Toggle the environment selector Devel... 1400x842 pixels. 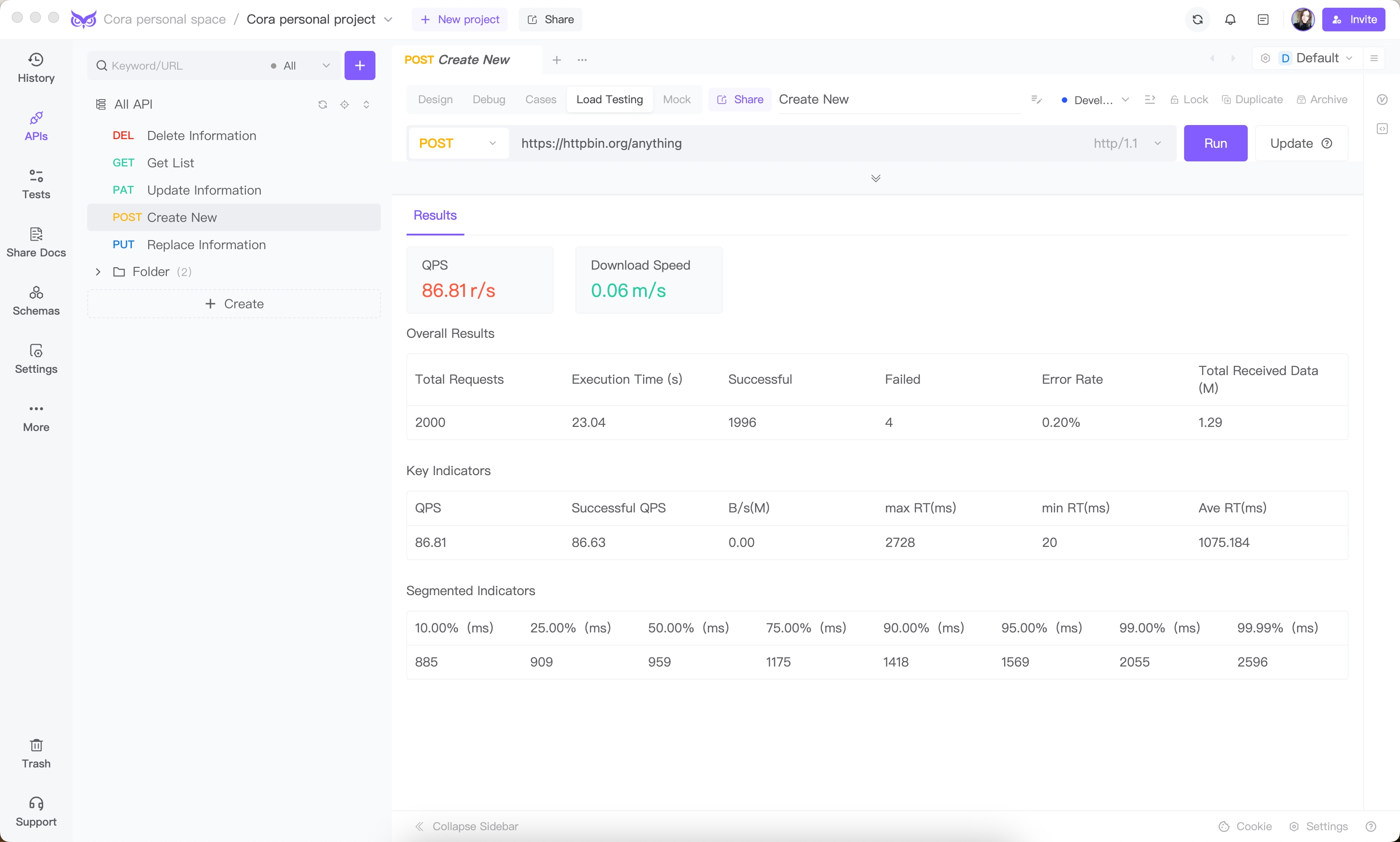click(1096, 99)
